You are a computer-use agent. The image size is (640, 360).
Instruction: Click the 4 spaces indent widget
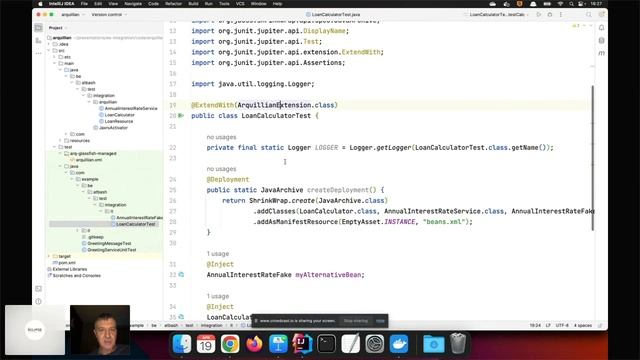(583, 325)
